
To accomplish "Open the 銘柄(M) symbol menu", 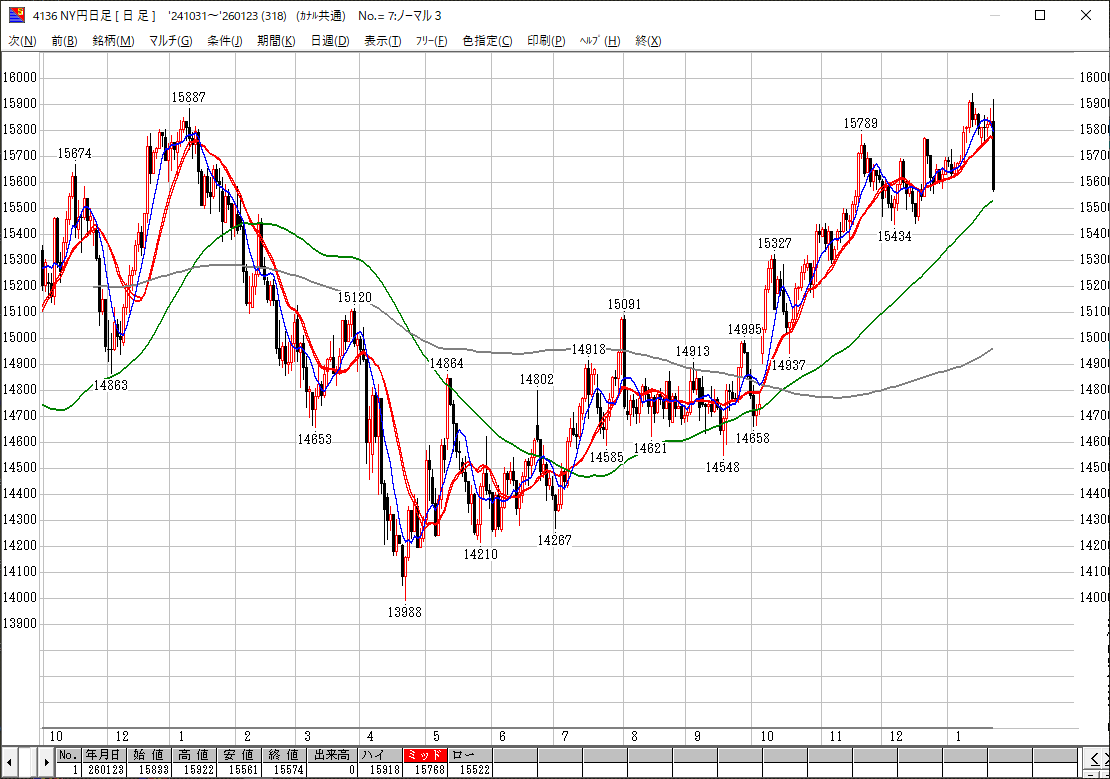I will tap(112, 41).
